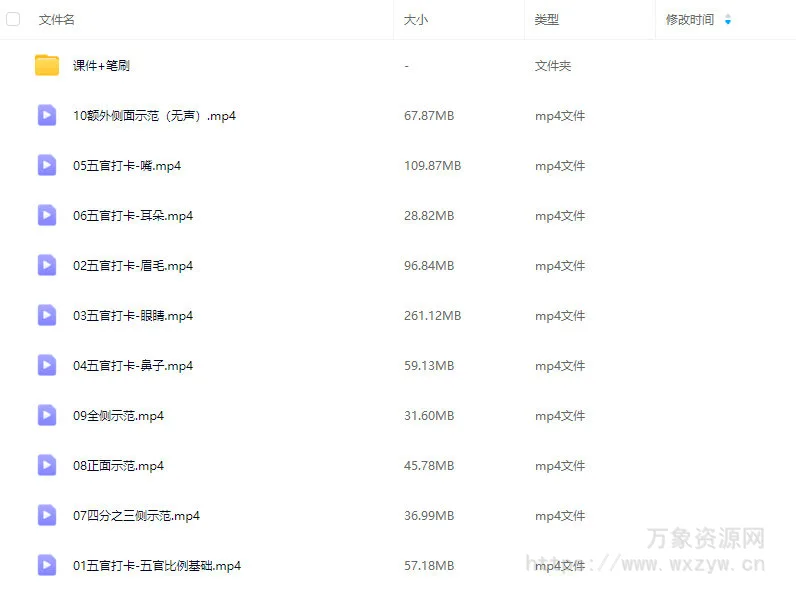
Task: Toggle the select-all checkbox in header
Action: click(x=13, y=19)
